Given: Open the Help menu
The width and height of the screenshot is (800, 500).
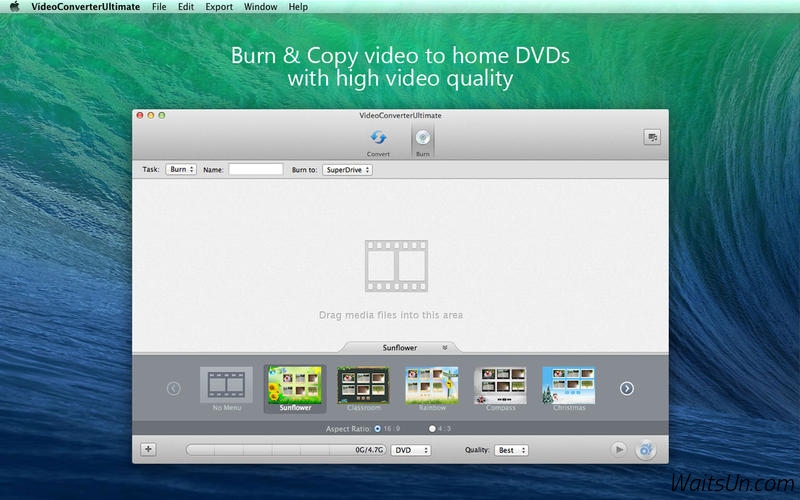Looking at the screenshot, I should tap(298, 7).
